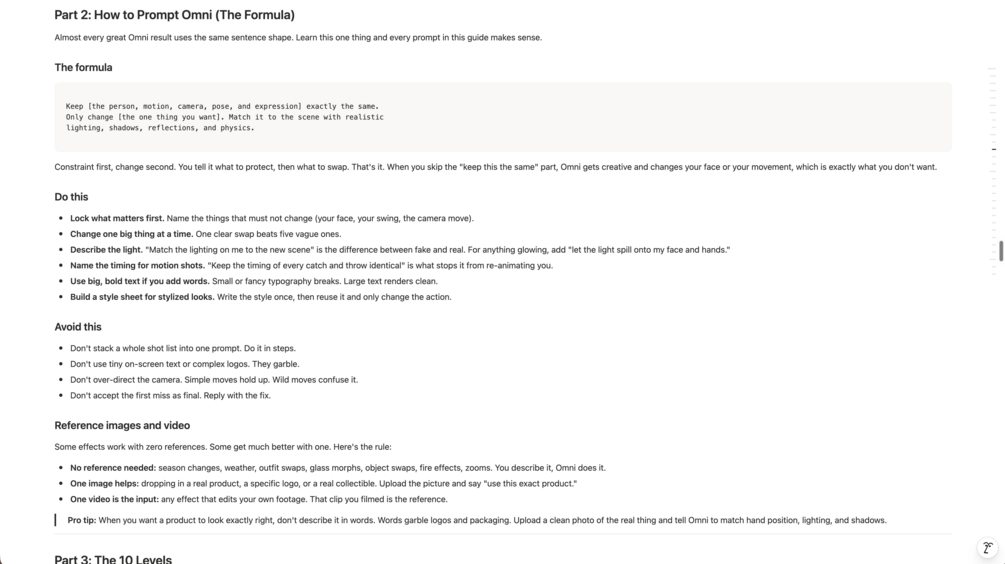Click inside the formula code block

(x=502, y=117)
